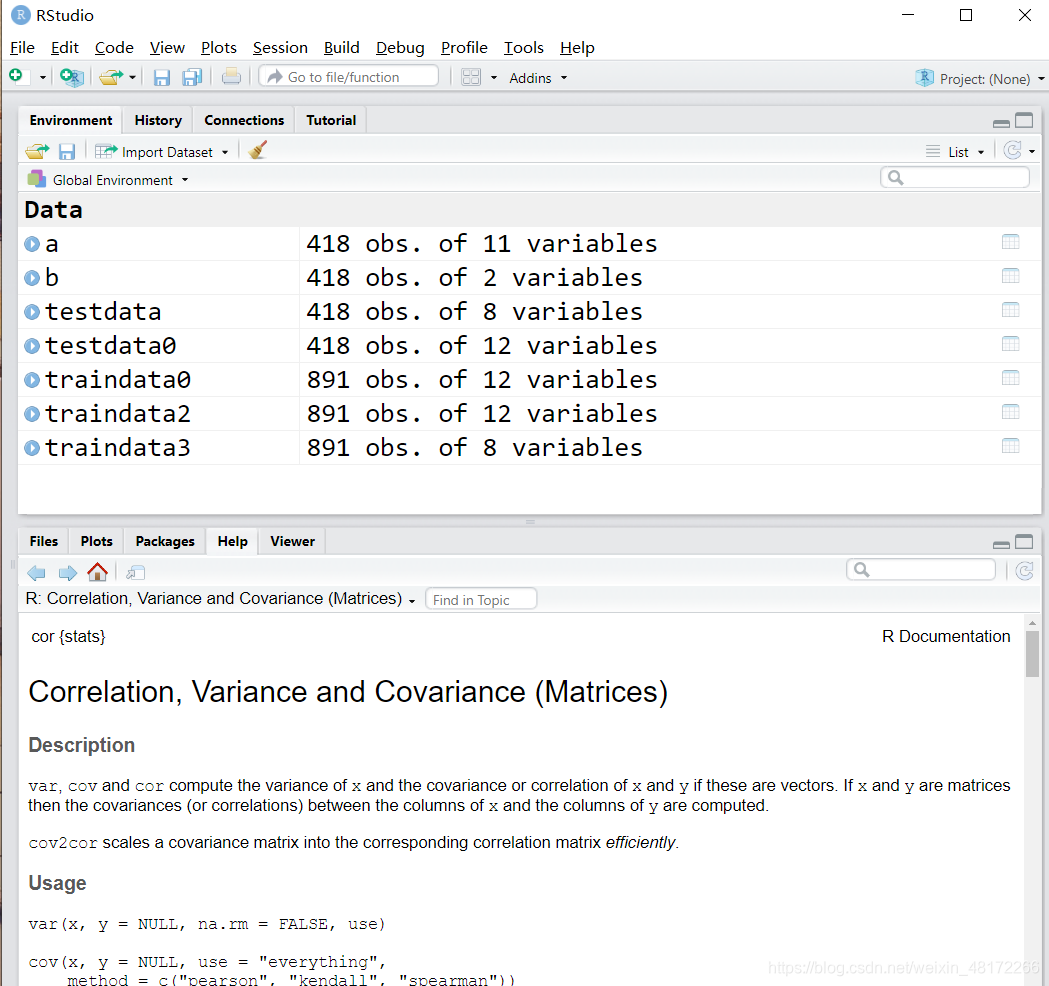Click the Environment pane search field
The image size is (1049, 986).
click(955, 177)
